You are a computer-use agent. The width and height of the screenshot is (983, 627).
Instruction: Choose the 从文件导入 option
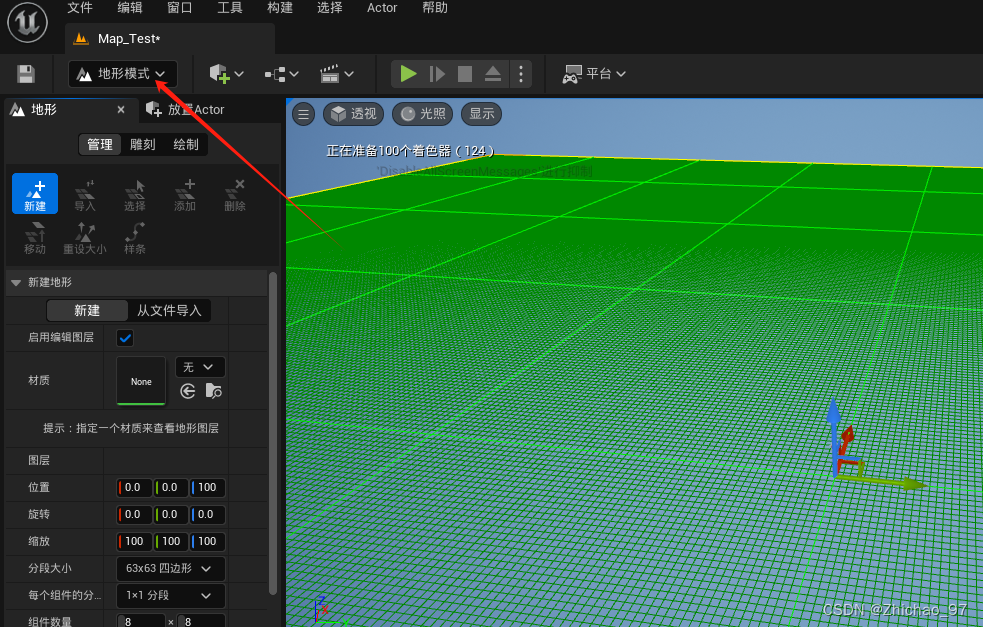click(169, 311)
